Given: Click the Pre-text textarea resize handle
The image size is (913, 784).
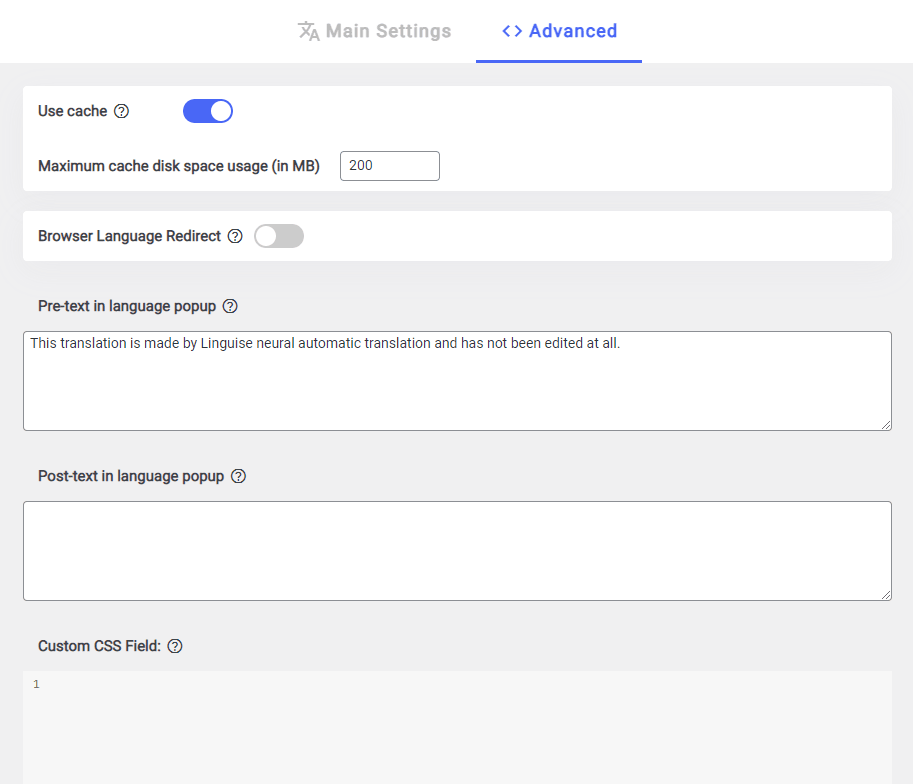Looking at the screenshot, I should coord(886,425).
